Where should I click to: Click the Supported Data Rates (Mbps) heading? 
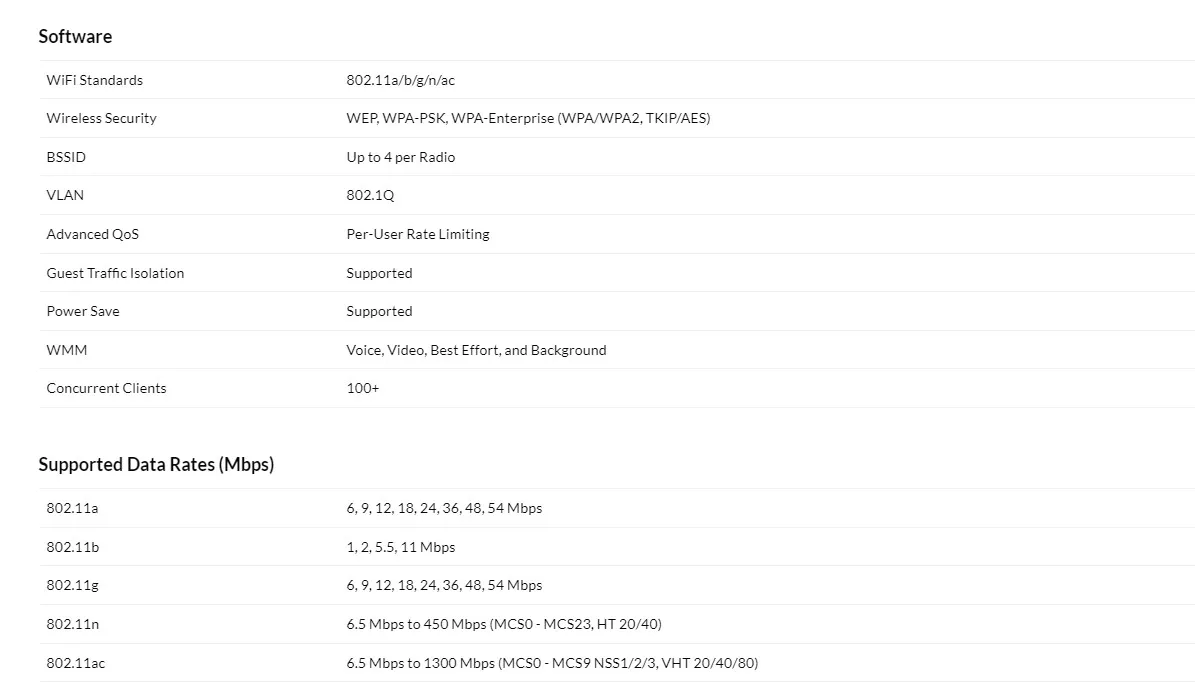[156, 465]
